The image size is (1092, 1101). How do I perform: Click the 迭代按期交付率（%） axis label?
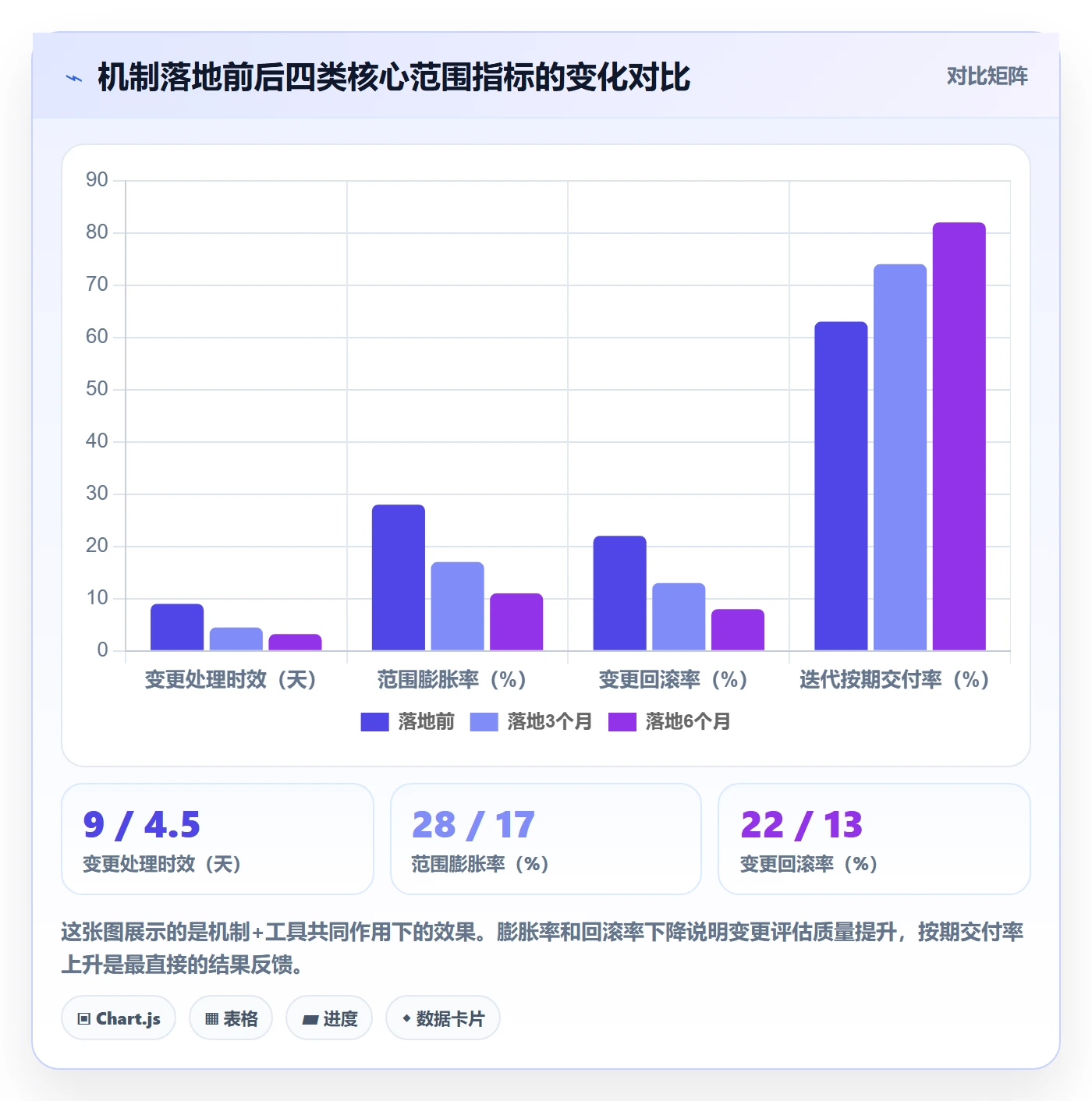(x=895, y=680)
